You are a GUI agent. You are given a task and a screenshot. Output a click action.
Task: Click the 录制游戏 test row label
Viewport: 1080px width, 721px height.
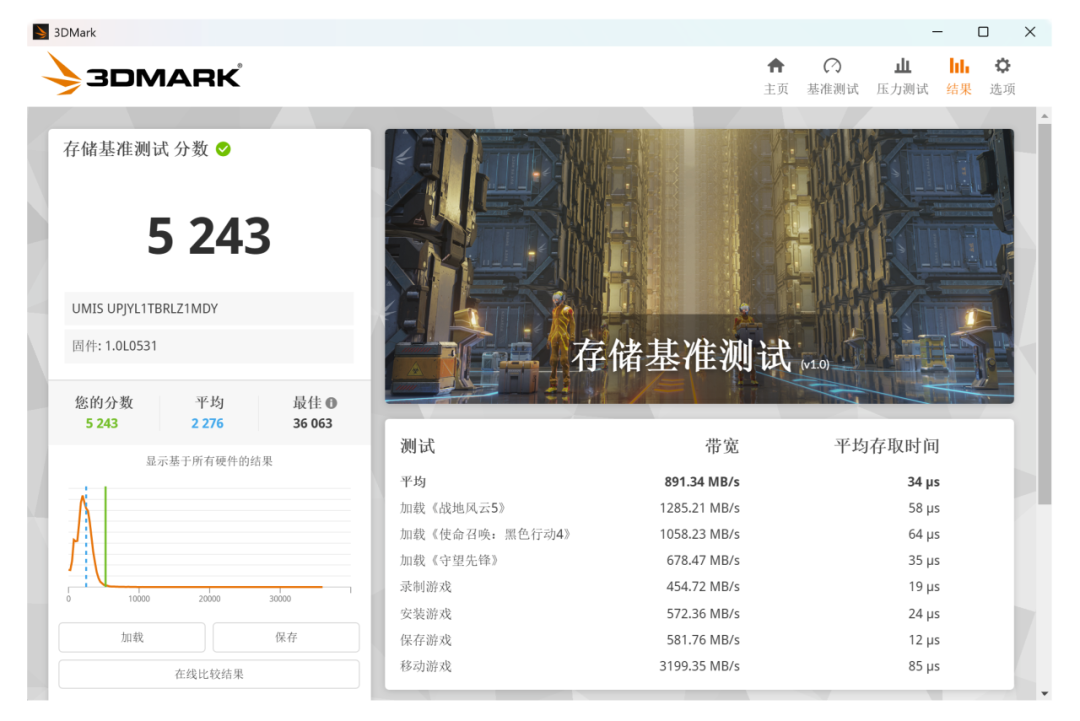[x=426, y=587]
